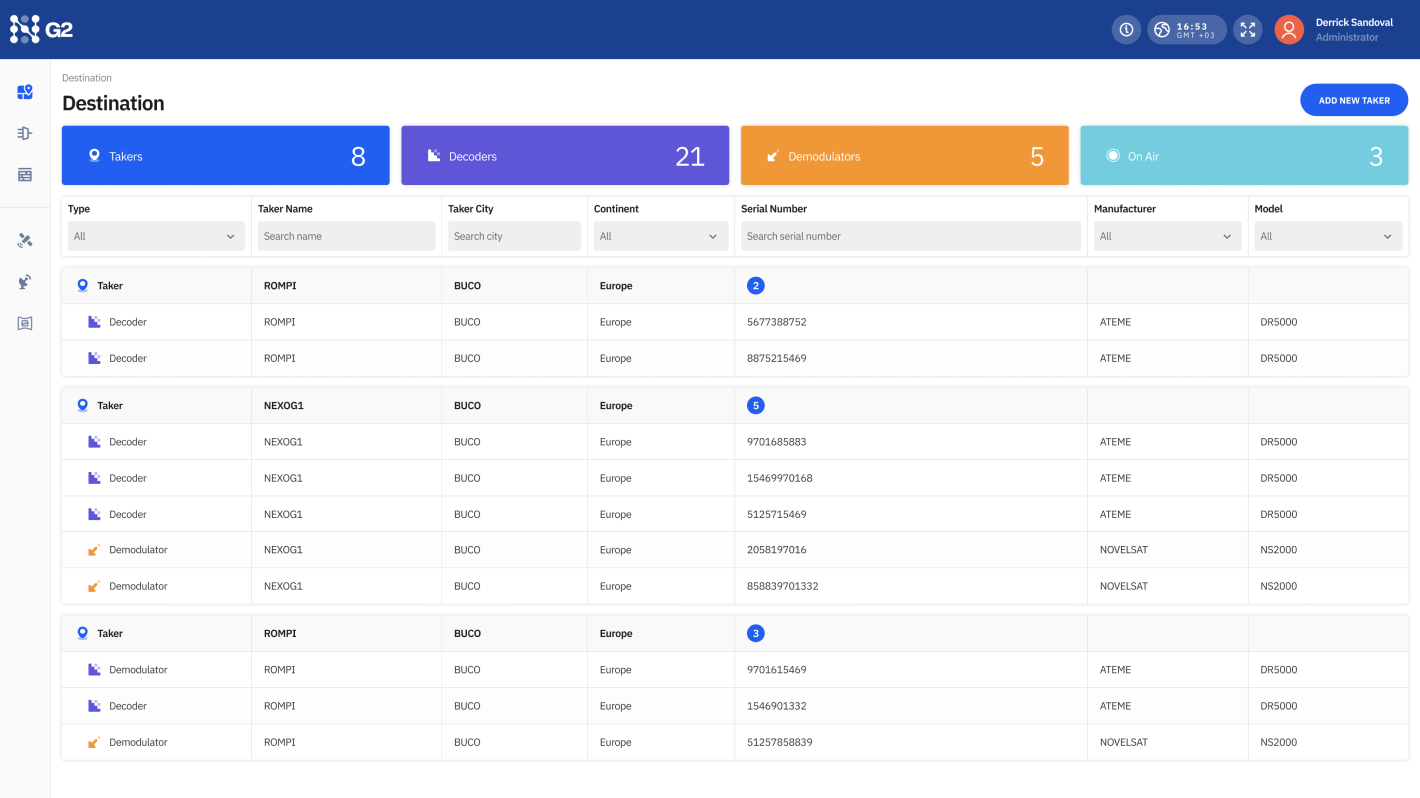
Task: Click the Demodulators summary card
Action: (x=904, y=156)
